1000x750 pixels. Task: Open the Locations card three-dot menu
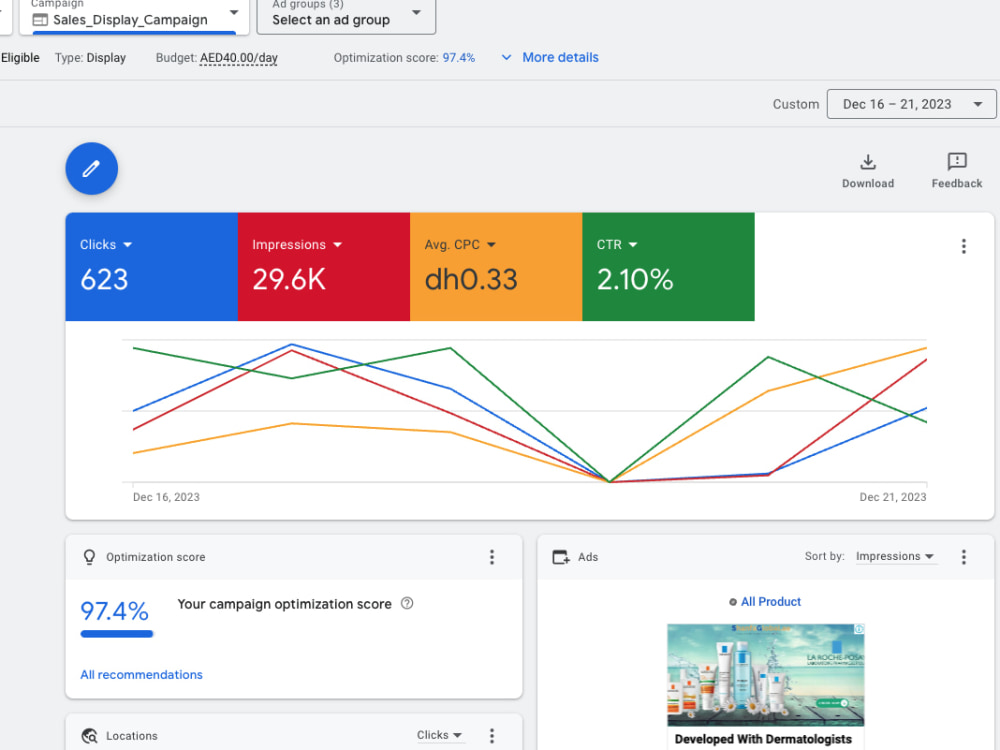(x=492, y=735)
